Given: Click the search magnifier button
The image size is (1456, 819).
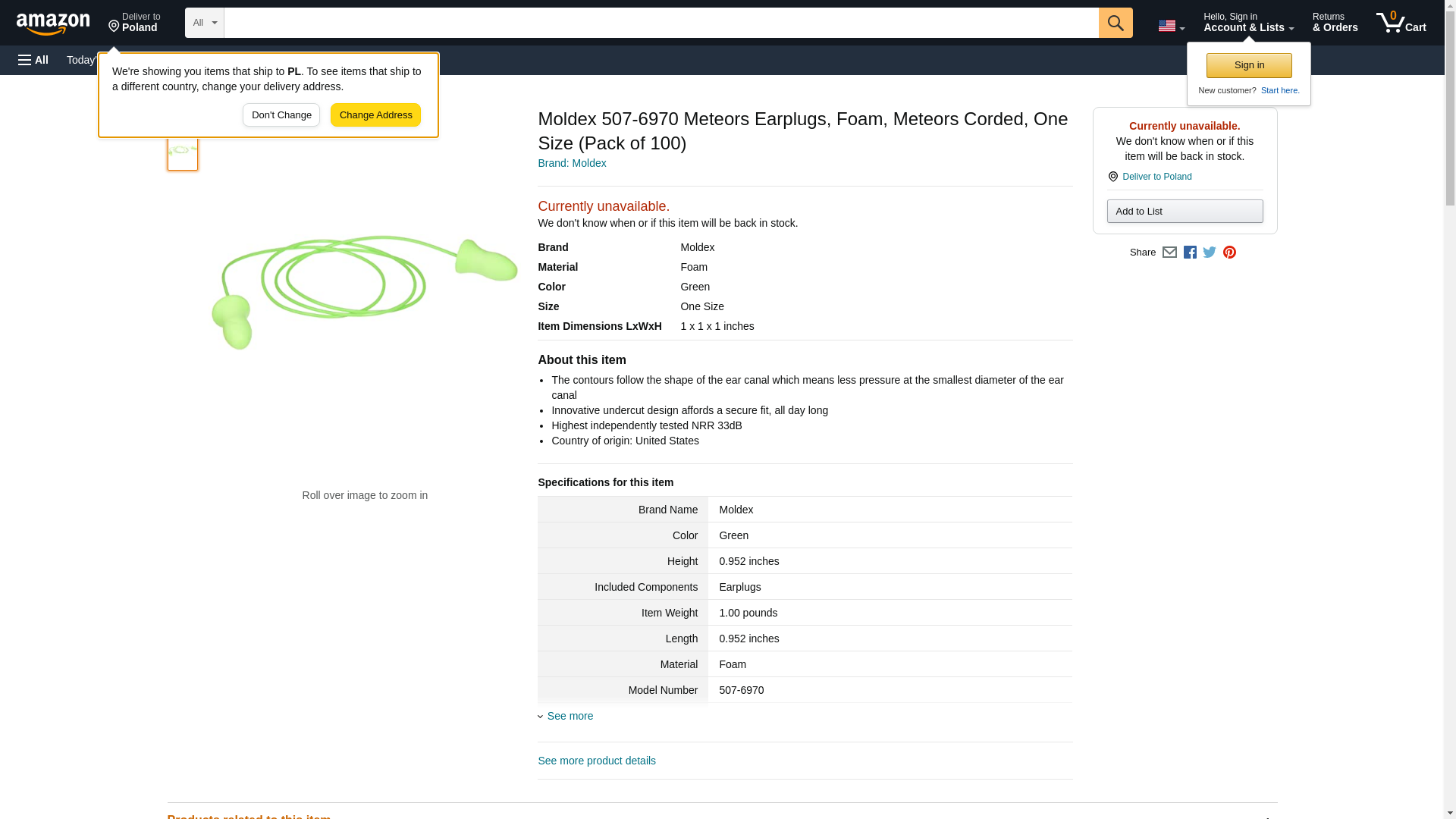Looking at the screenshot, I should 1115,23.
